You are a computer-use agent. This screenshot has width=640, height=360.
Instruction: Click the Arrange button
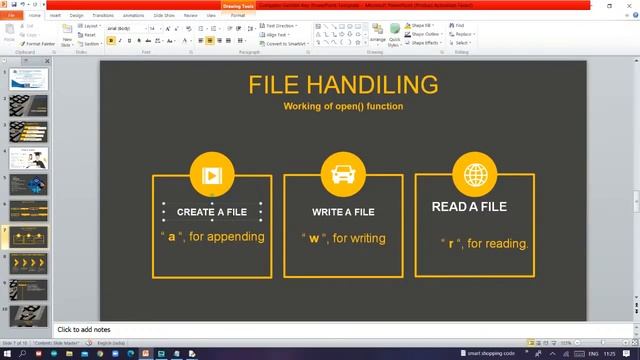[378, 34]
